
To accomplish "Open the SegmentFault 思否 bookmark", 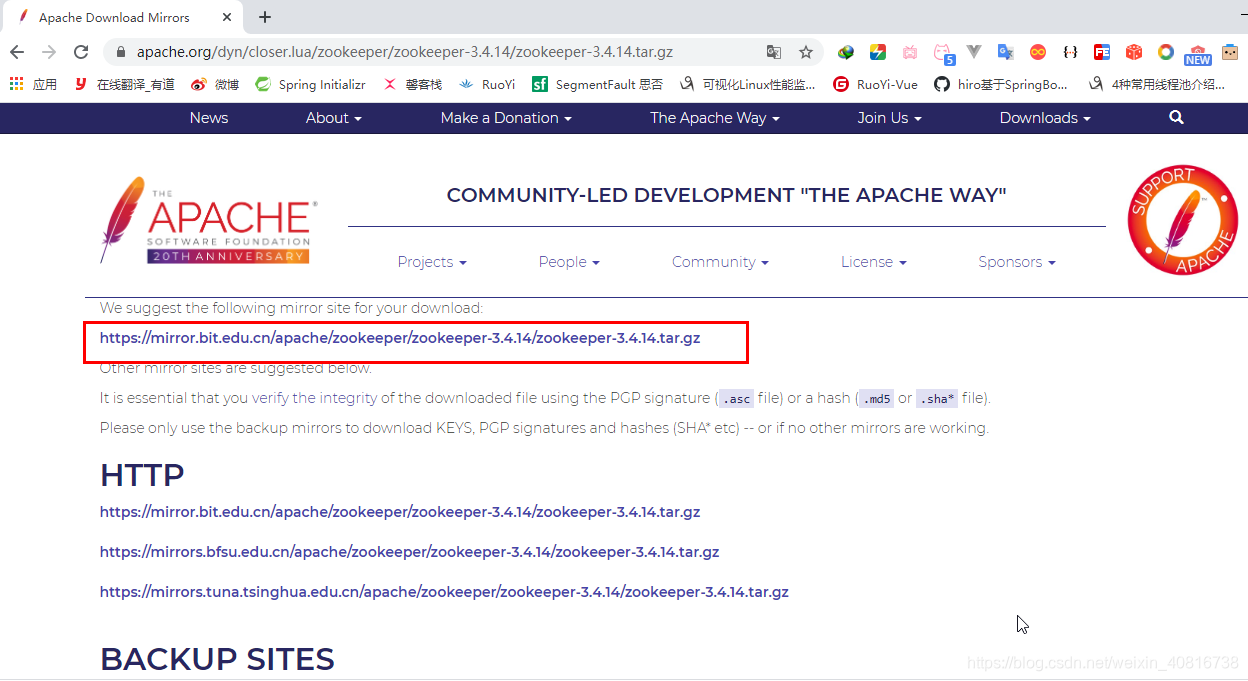I will [x=597, y=85].
